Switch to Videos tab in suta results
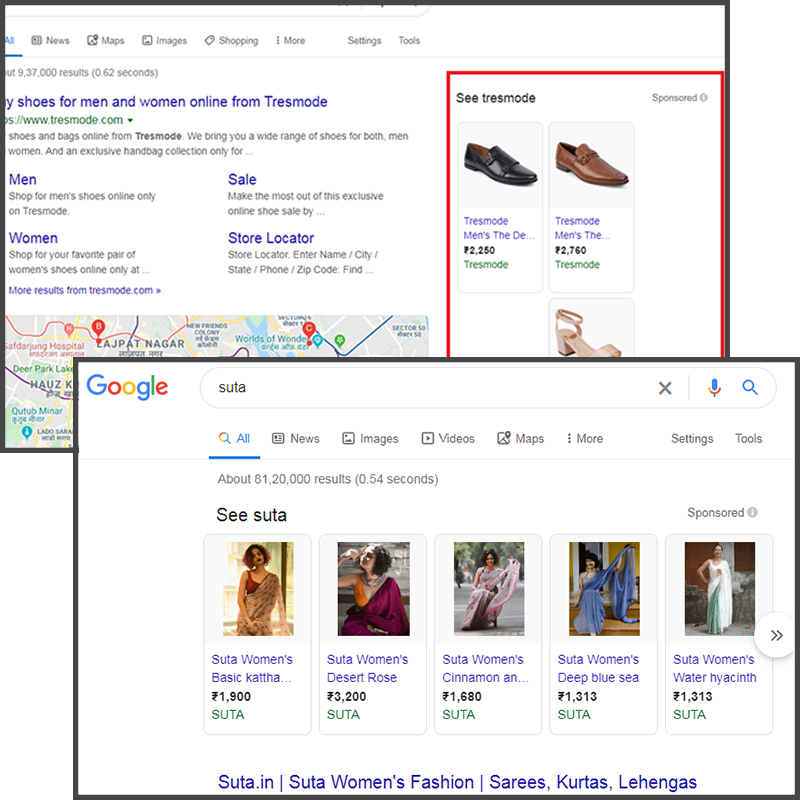The width and height of the screenshot is (800, 800). (447, 438)
